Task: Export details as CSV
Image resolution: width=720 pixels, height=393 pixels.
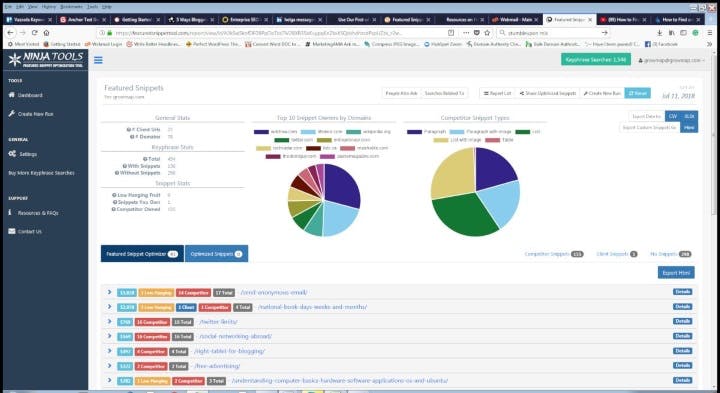Action: click(673, 117)
